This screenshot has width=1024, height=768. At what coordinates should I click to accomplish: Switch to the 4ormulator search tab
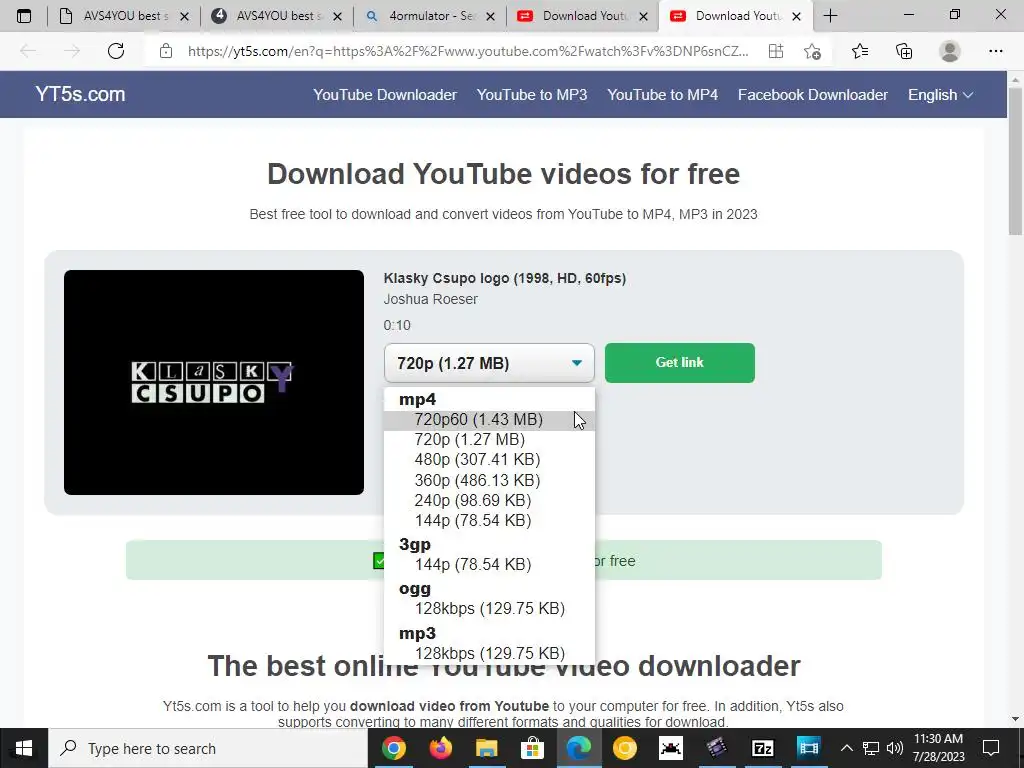coord(431,16)
